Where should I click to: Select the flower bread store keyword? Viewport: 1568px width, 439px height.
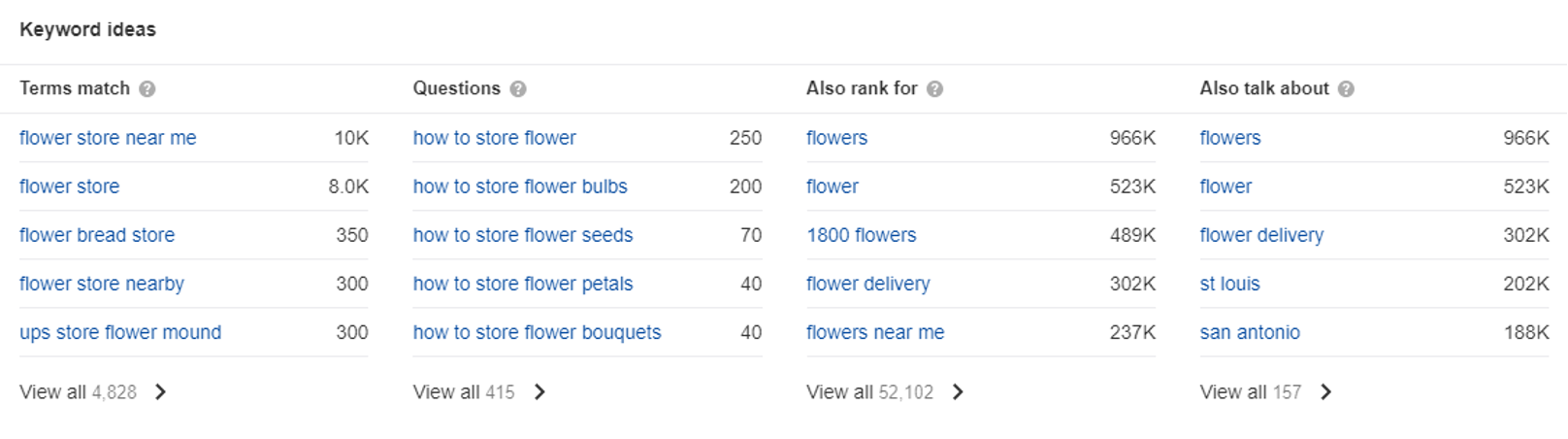pos(97,235)
